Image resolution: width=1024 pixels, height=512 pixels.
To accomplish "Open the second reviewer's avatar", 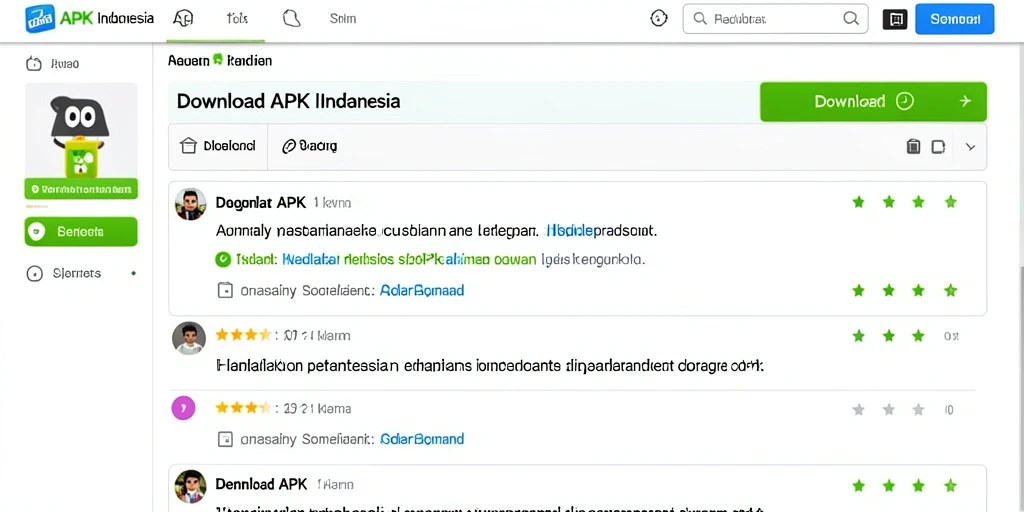I will (189, 338).
